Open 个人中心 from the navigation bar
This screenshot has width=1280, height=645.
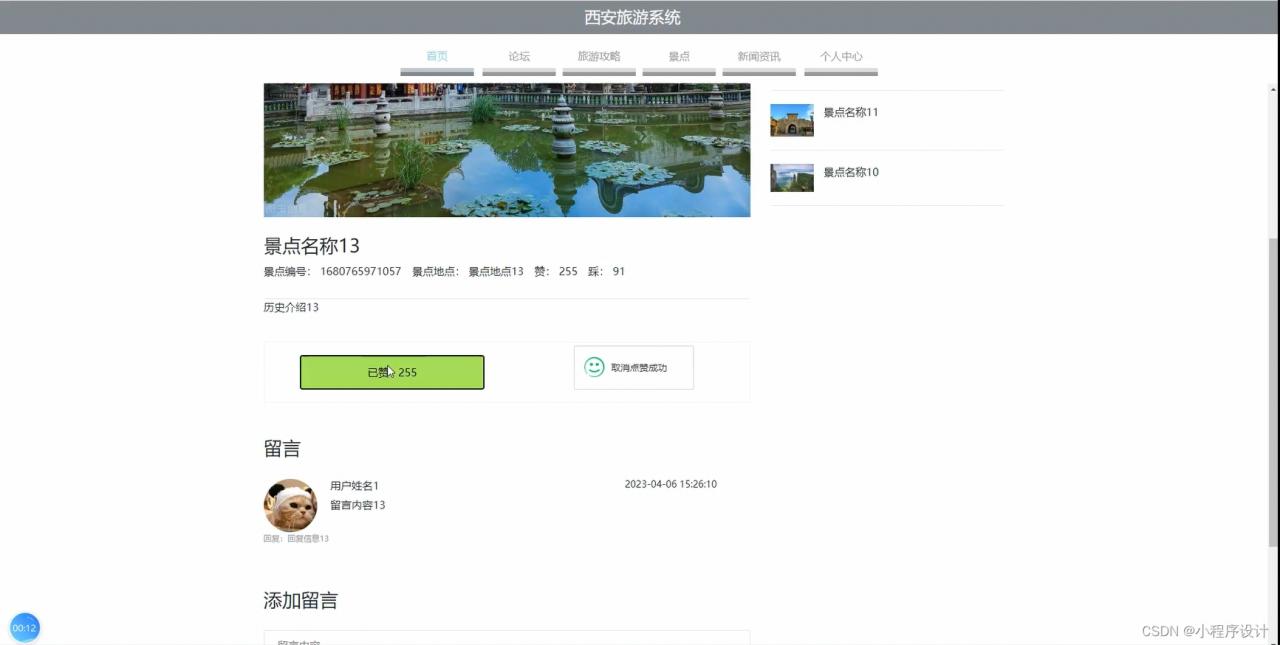pos(840,56)
